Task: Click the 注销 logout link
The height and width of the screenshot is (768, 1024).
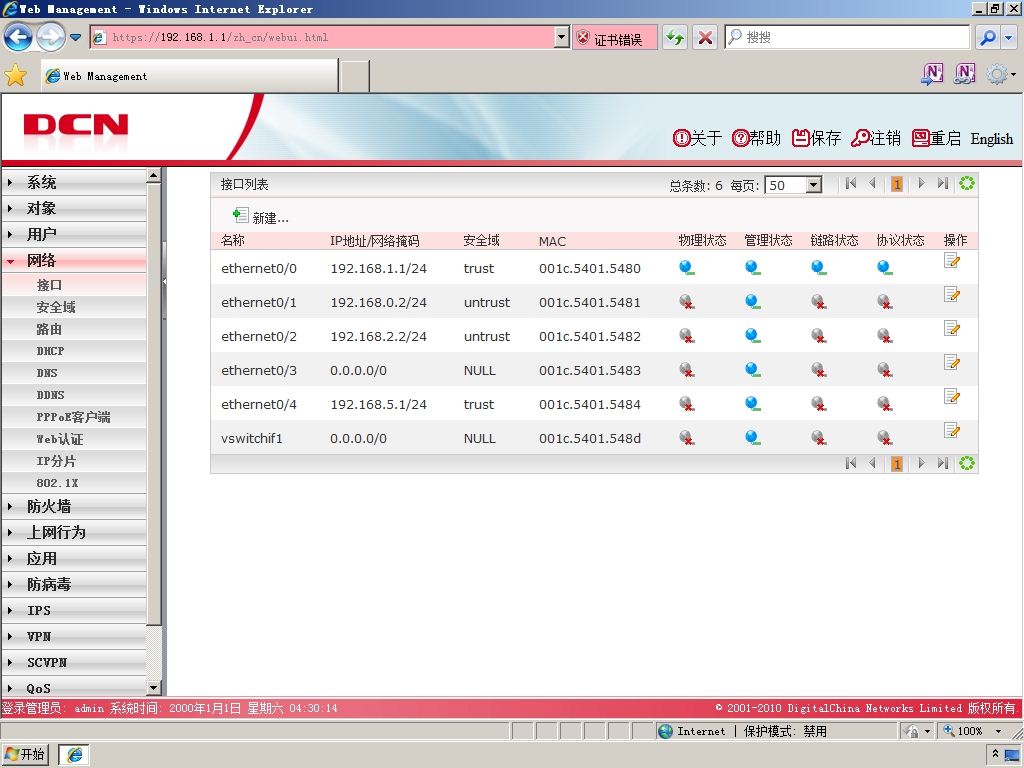Action: pyautogui.click(x=876, y=138)
